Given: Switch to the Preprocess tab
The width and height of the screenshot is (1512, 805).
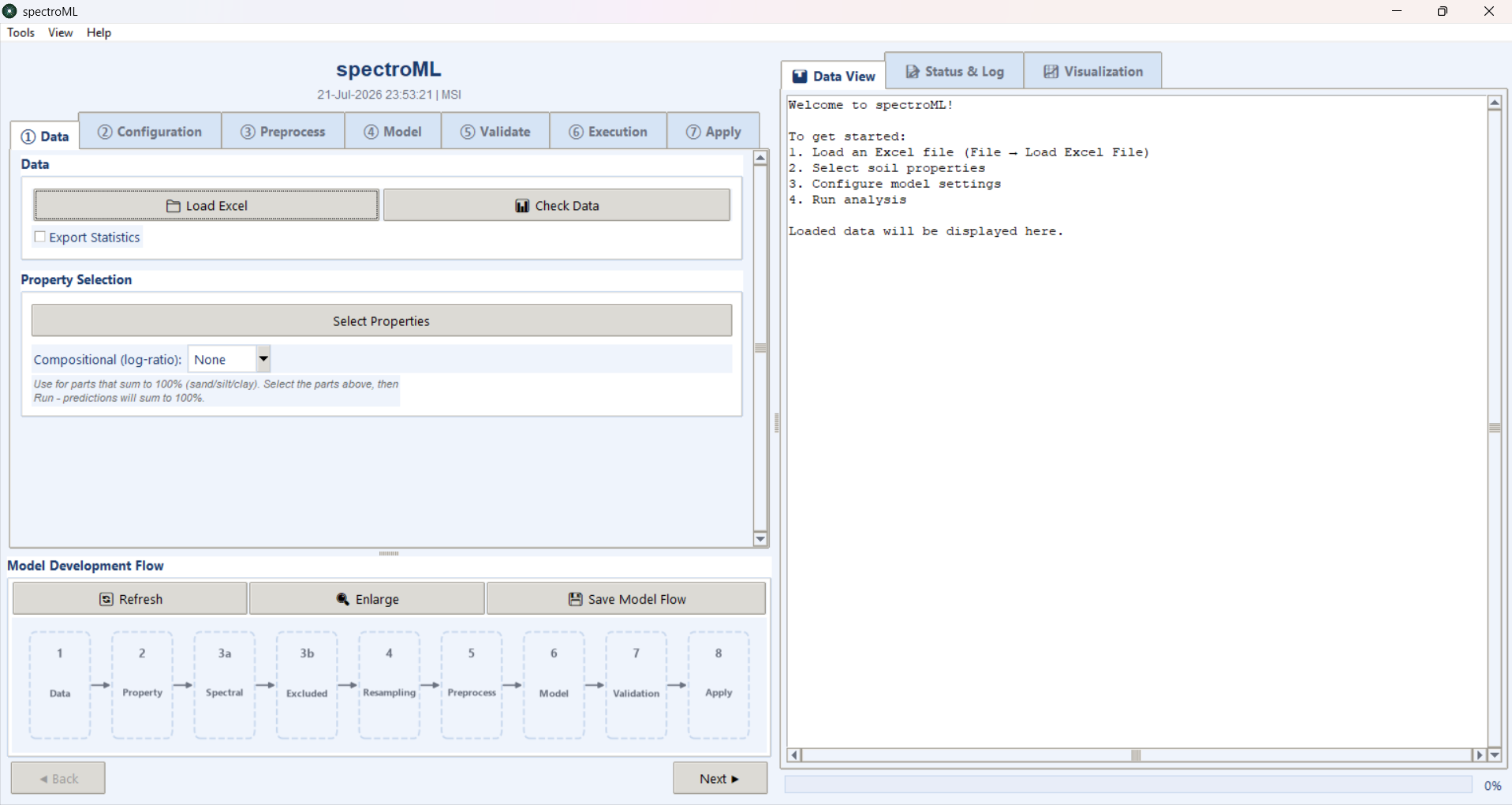Looking at the screenshot, I should tap(283, 132).
